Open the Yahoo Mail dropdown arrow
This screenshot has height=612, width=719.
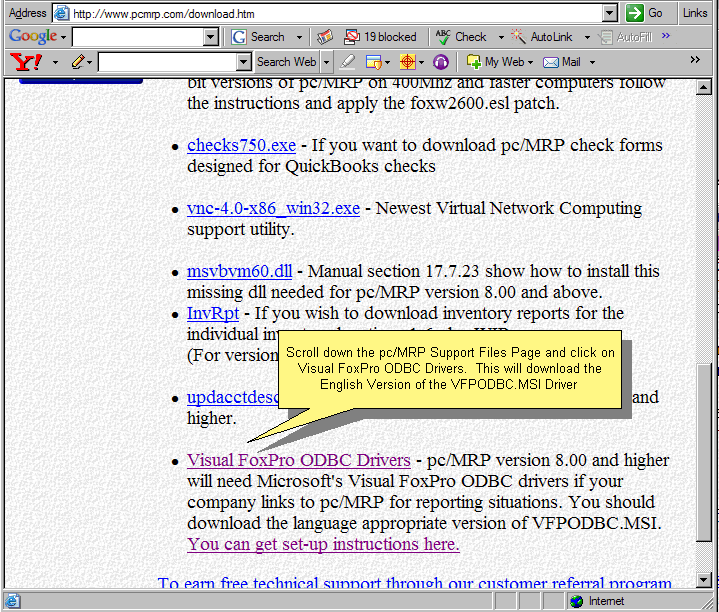point(592,62)
